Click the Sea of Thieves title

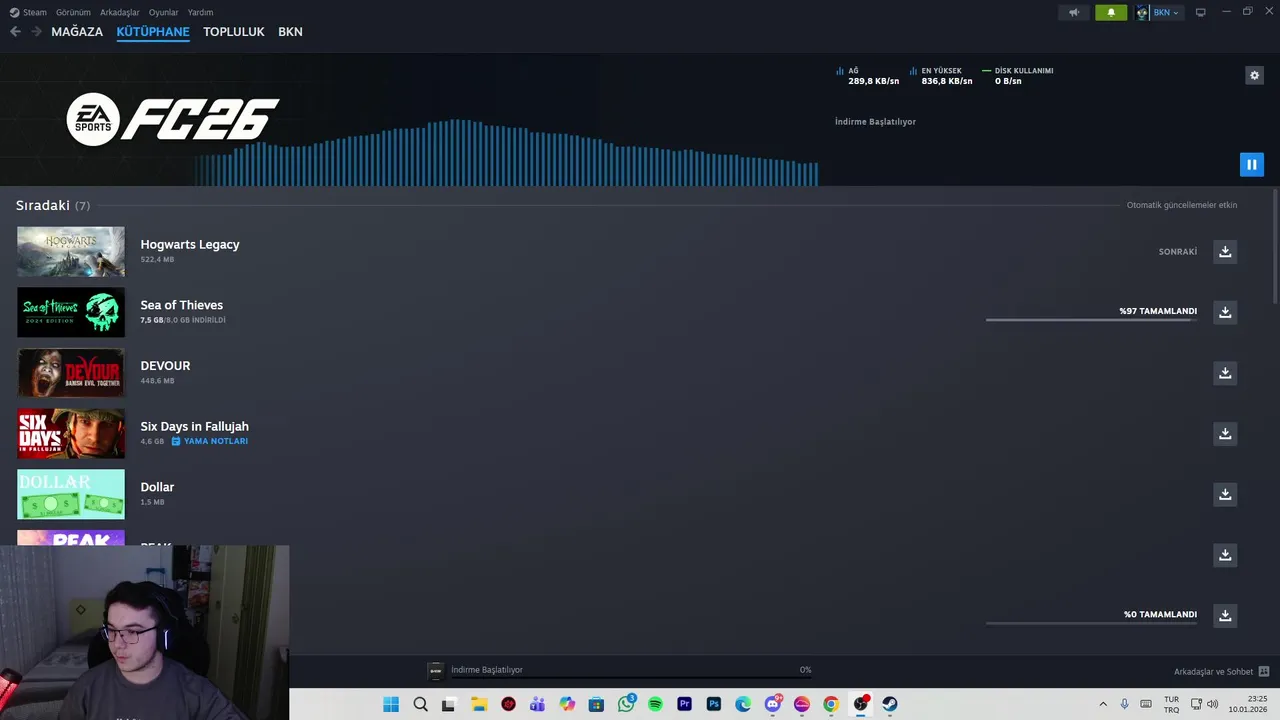coord(181,305)
